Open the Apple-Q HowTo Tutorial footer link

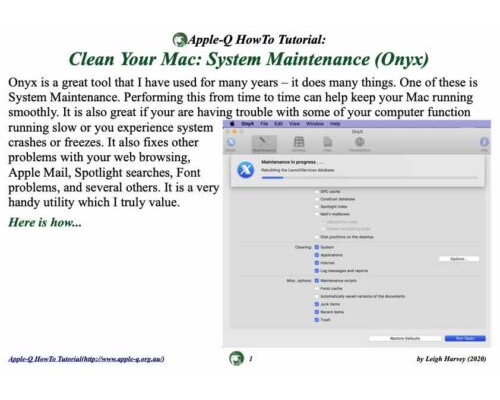[86, 359]
